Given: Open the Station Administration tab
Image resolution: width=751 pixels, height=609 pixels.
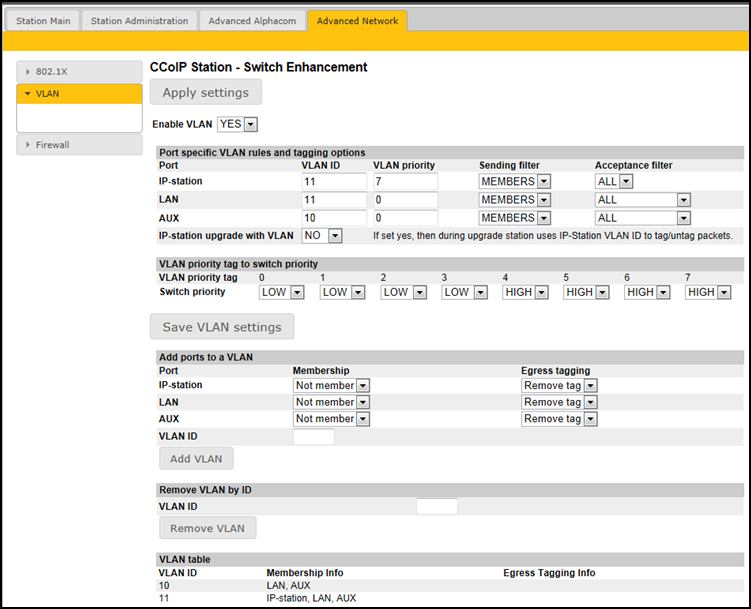Looking at the screenshot, I should [139, 21].
